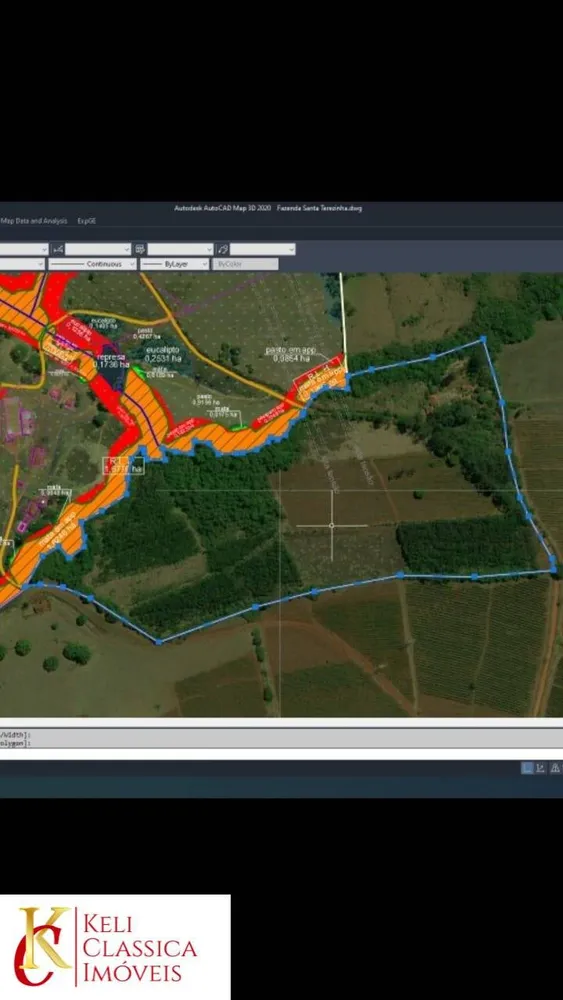Open the leftmost partially visible layer dropdown
Viewport: 563px width, 1000px height.
23,249
